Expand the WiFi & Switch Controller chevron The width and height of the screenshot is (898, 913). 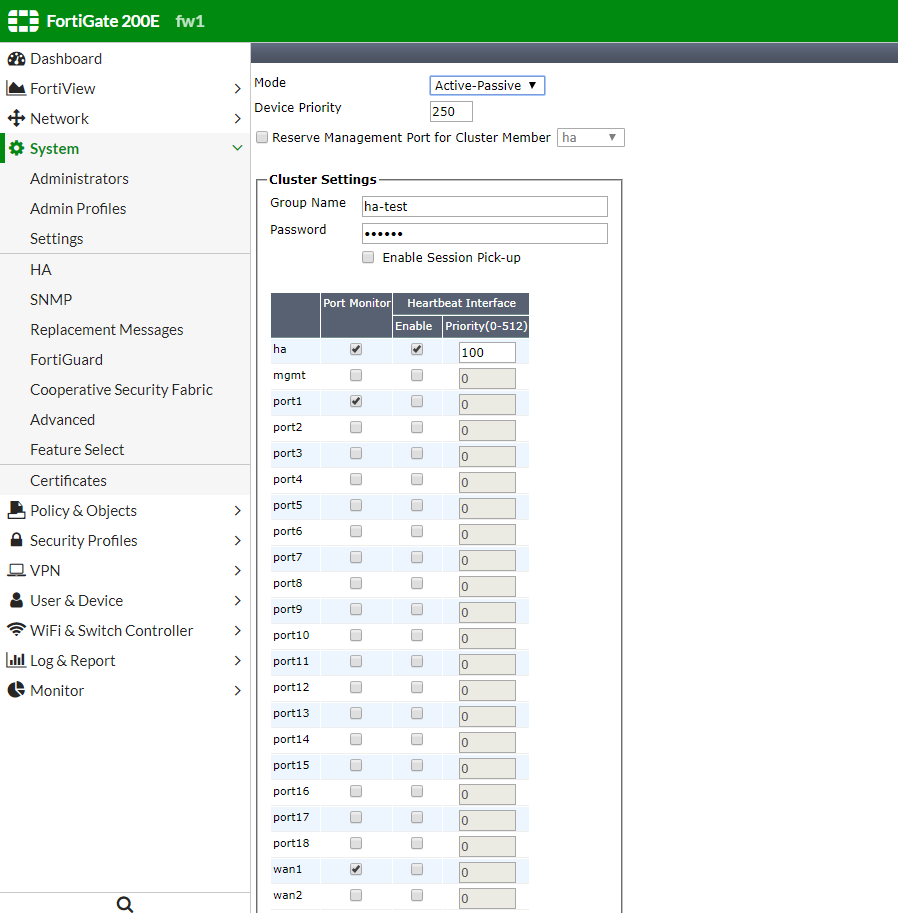click(x=238, y=631)
